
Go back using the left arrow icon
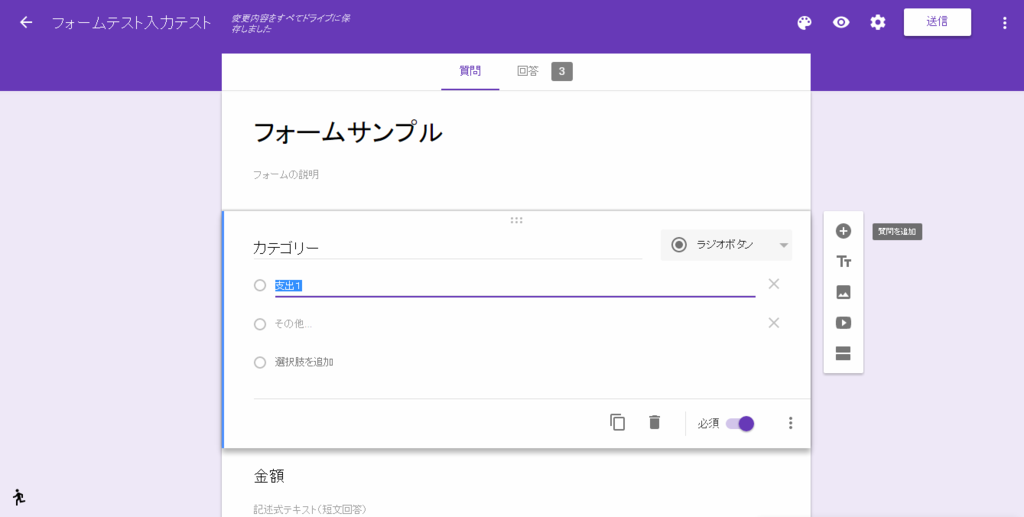(26, 22)
